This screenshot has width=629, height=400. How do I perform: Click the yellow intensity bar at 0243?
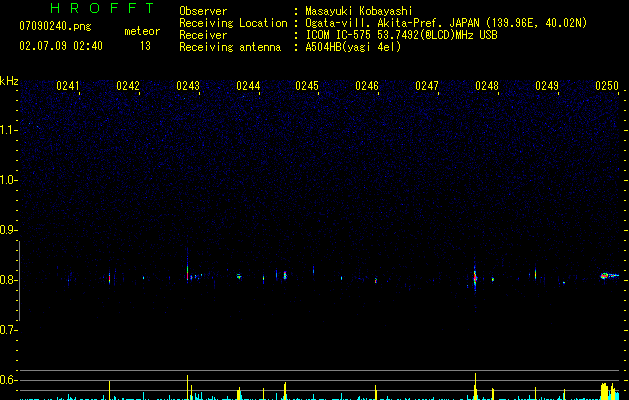coord(187,387)
